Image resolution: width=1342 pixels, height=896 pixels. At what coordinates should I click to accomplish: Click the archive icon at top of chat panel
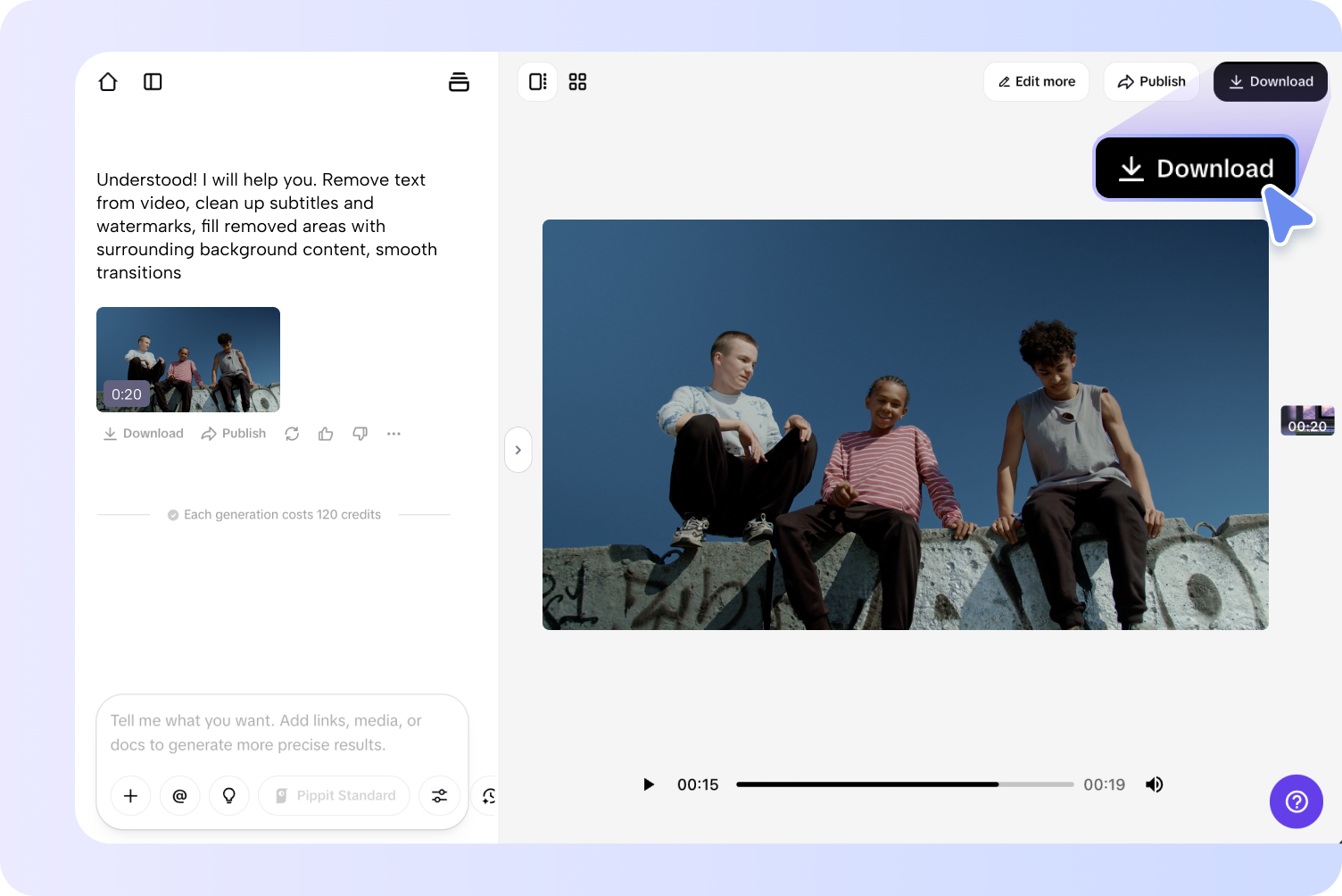click(459, 81)
